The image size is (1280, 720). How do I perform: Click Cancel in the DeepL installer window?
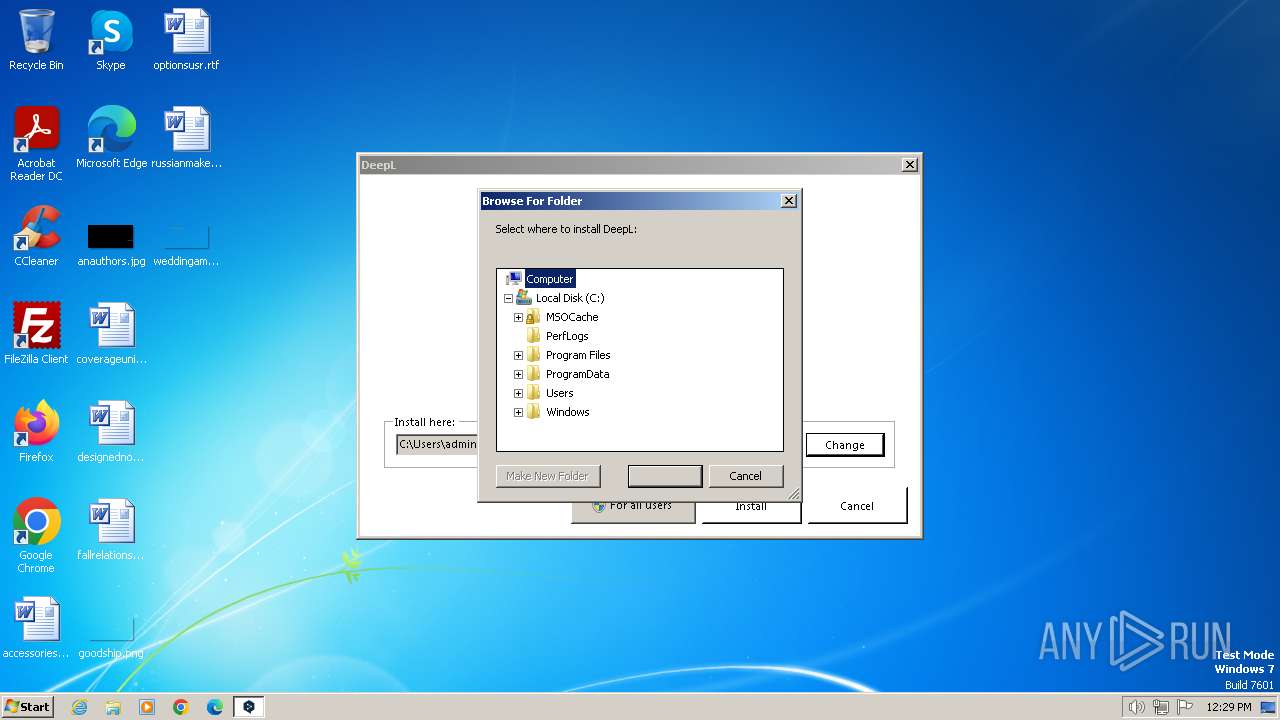pos(857,506)
